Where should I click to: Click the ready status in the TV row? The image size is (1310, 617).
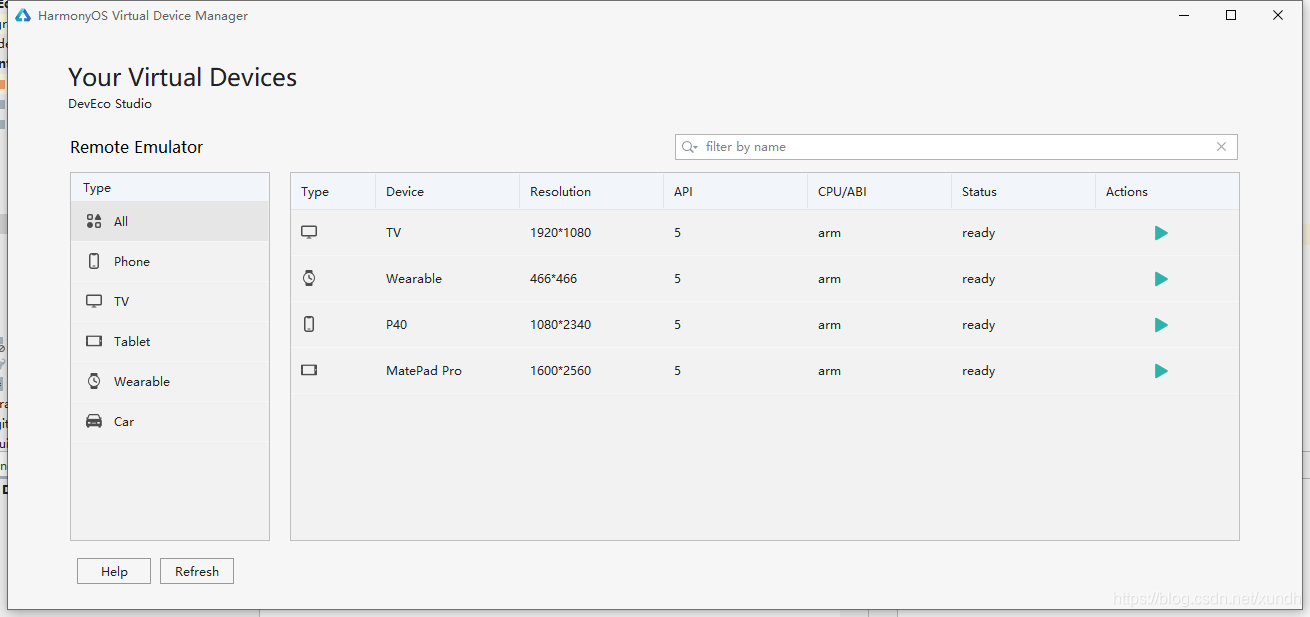[x=978, y=233]
